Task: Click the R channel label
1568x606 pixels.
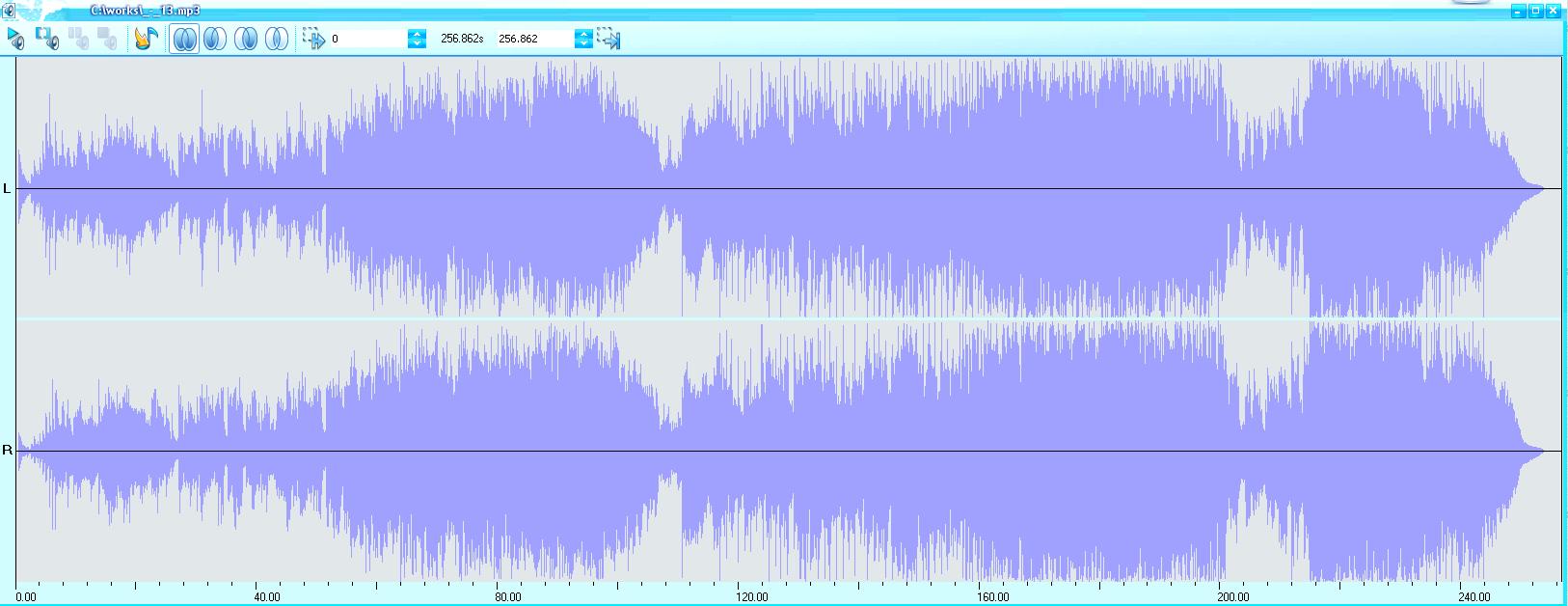Action: tap(8, 451)
